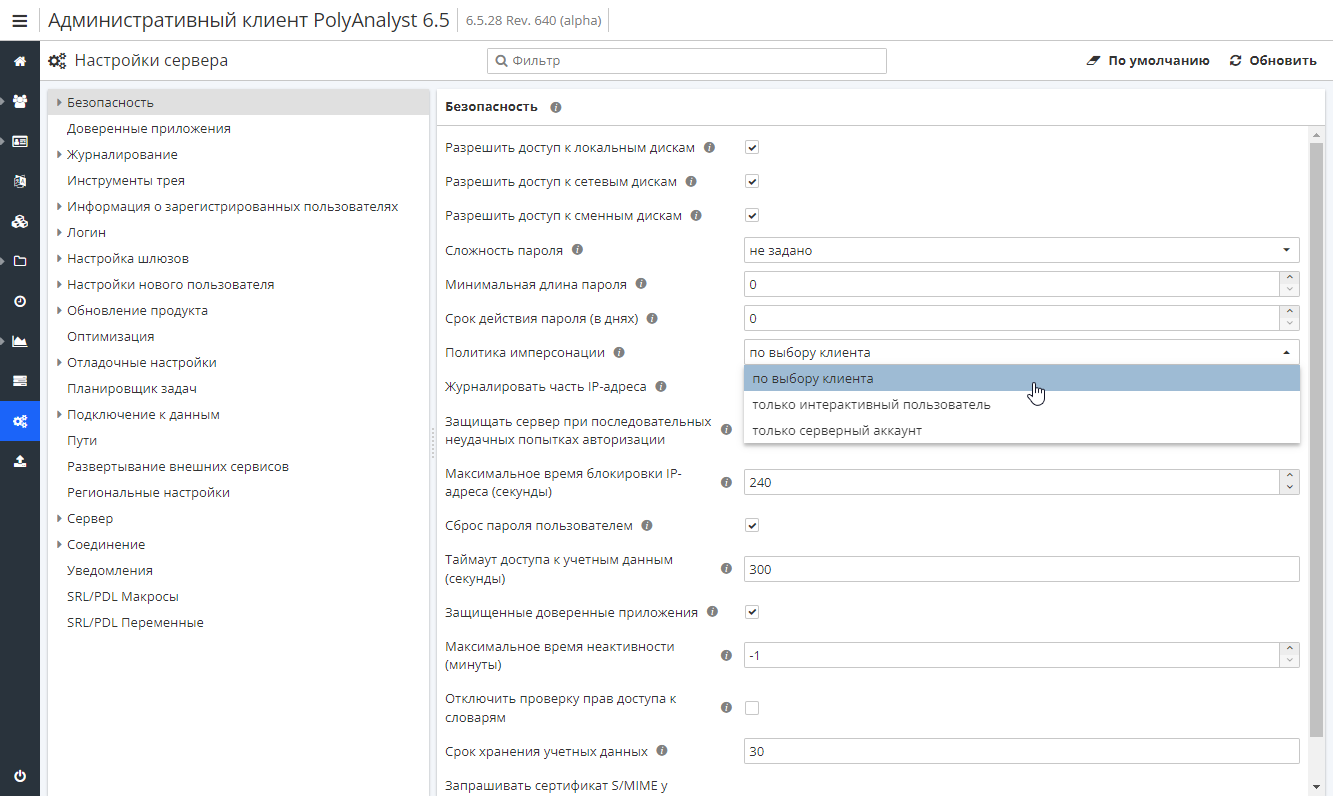Show info for Сброс пароля пользователем
The image size is (1333, 796).
click(647, 525)
